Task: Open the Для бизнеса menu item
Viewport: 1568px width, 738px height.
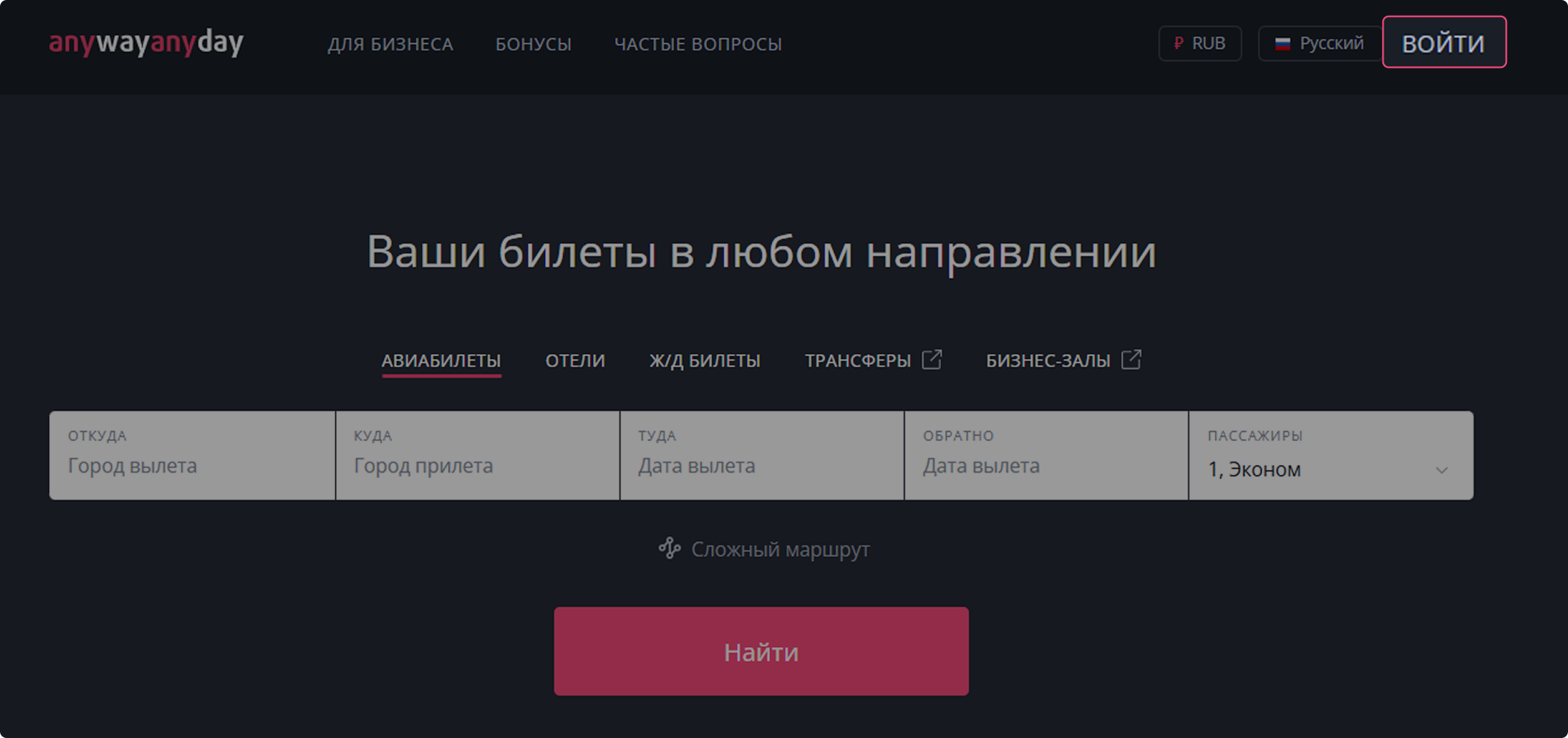Action: [390, 44]
